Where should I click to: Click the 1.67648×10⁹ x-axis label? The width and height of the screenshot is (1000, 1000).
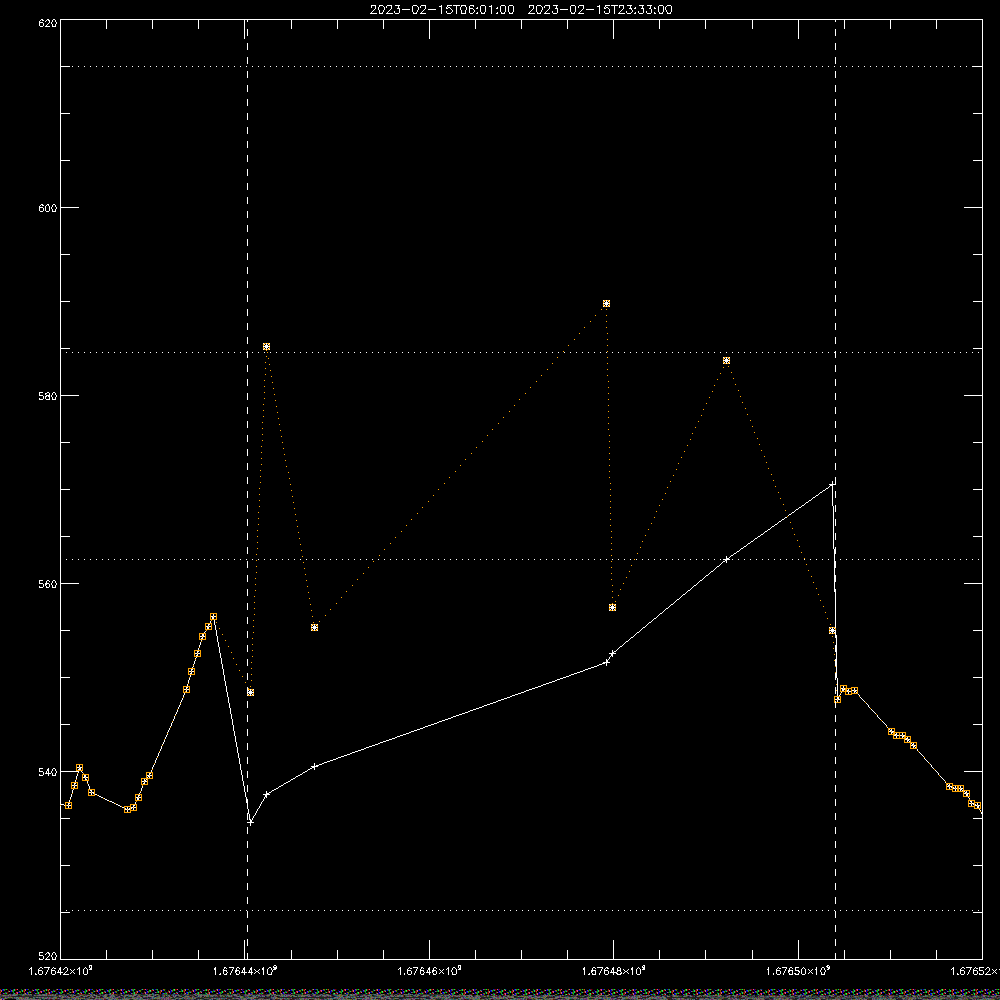click(x=614, y=971)
